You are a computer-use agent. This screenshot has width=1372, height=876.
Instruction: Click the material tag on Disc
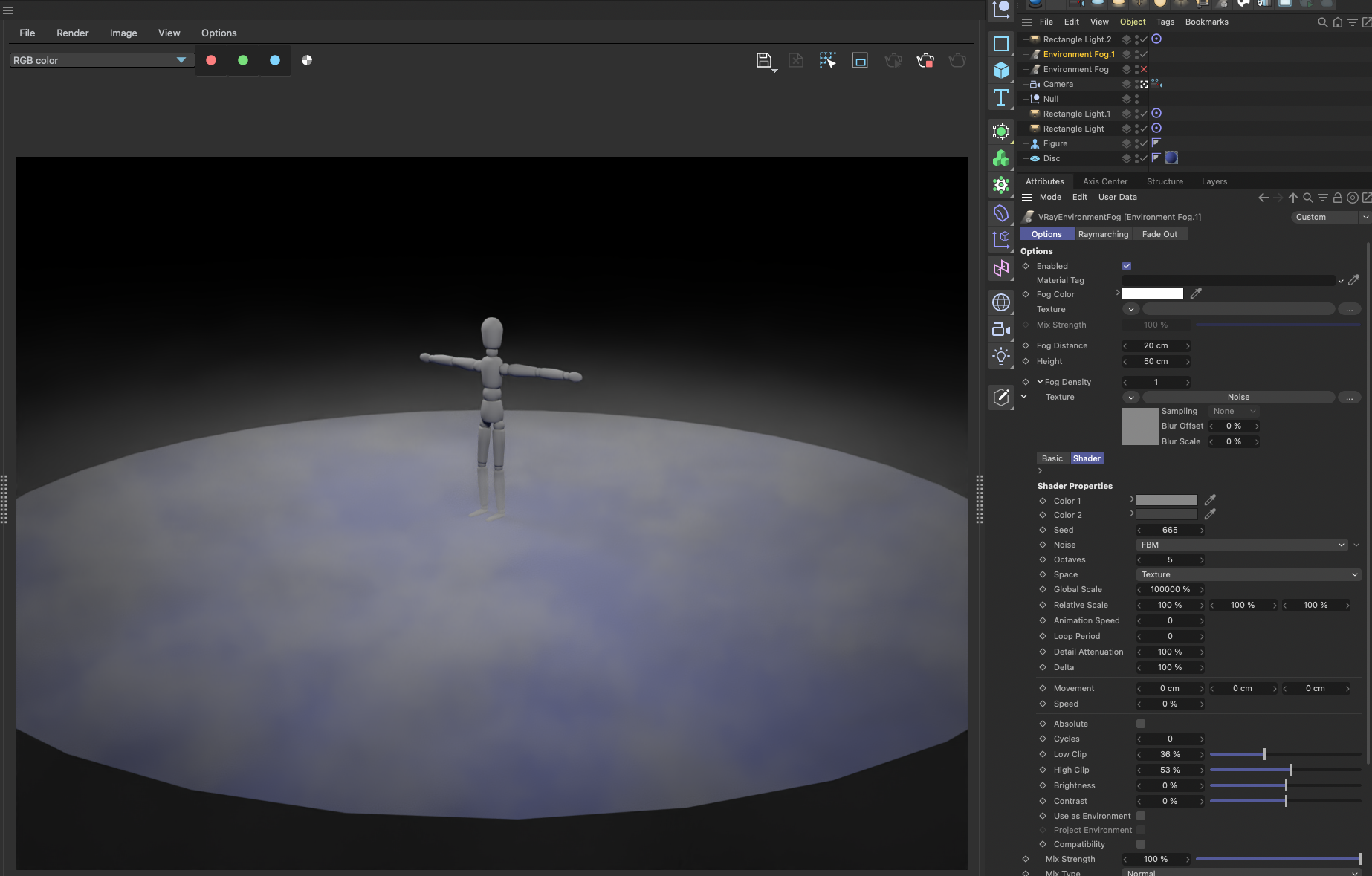(1171, 158)
